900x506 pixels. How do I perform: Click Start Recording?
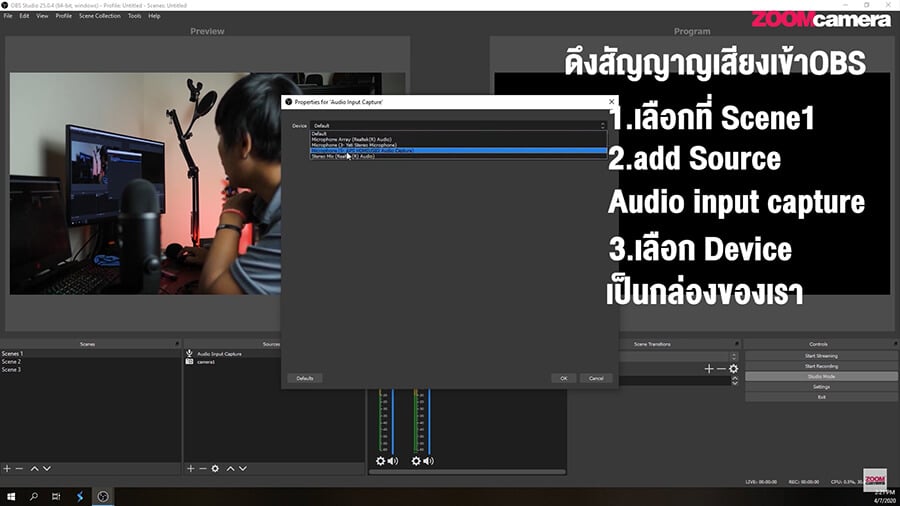[x=821, y=366]
